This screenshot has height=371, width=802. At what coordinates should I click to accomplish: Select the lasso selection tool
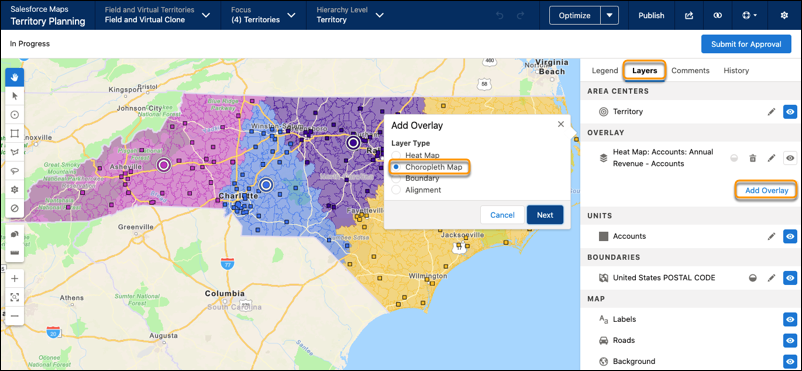pyautogui.click(x=14, y=171)
